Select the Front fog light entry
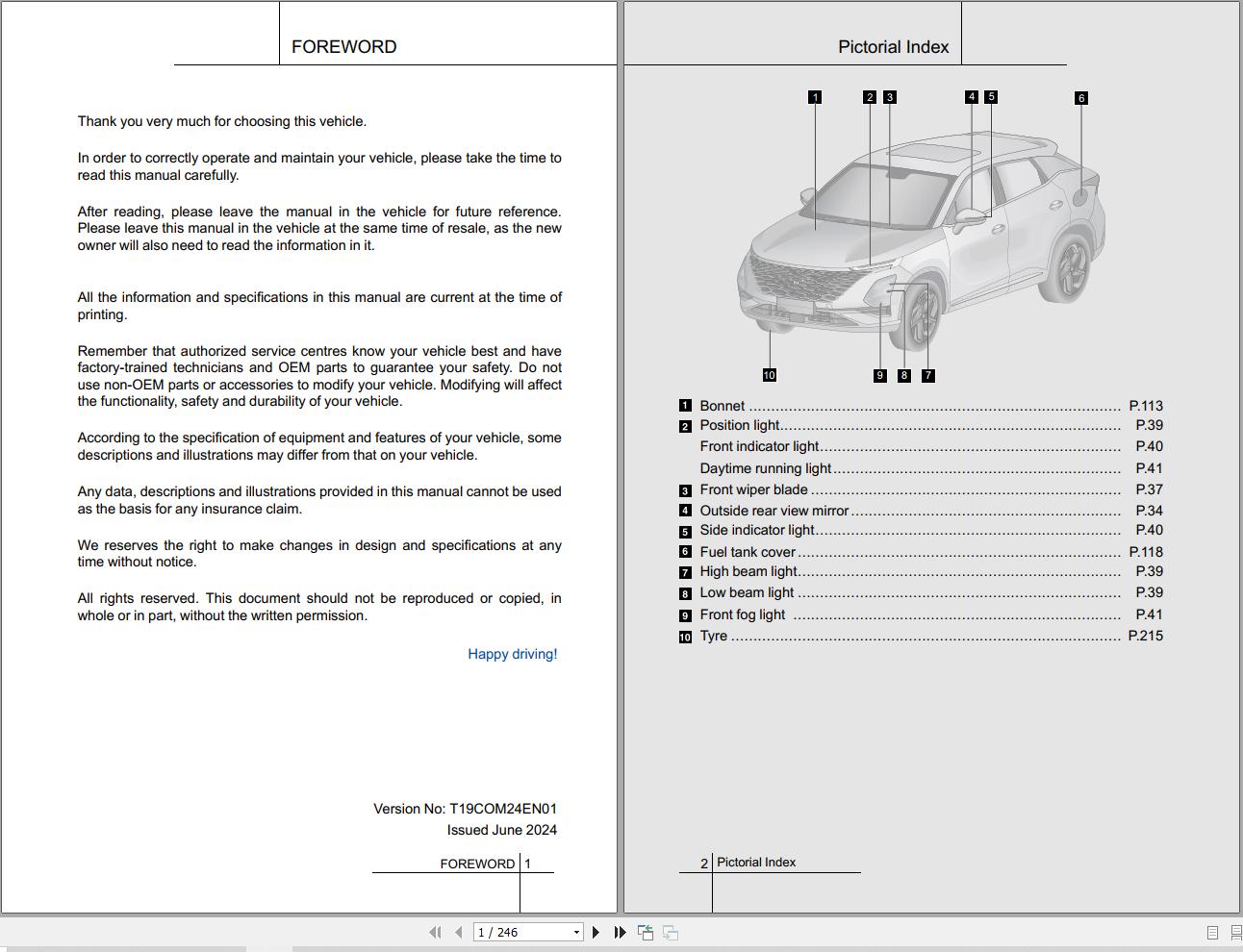 point(743,614)
